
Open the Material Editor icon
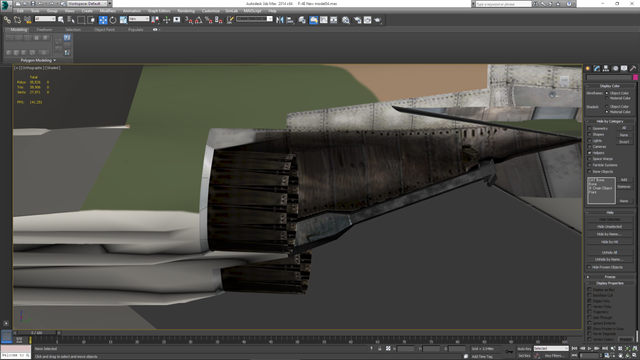pos(346,20)
